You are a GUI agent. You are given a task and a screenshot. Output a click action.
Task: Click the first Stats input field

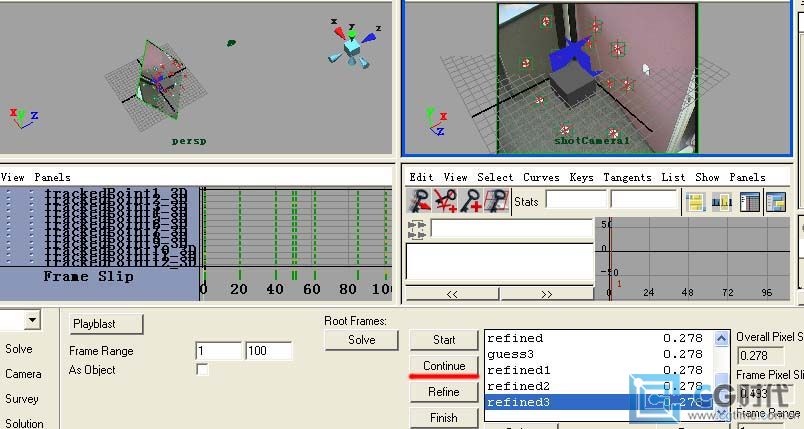[x=576, y=199]
